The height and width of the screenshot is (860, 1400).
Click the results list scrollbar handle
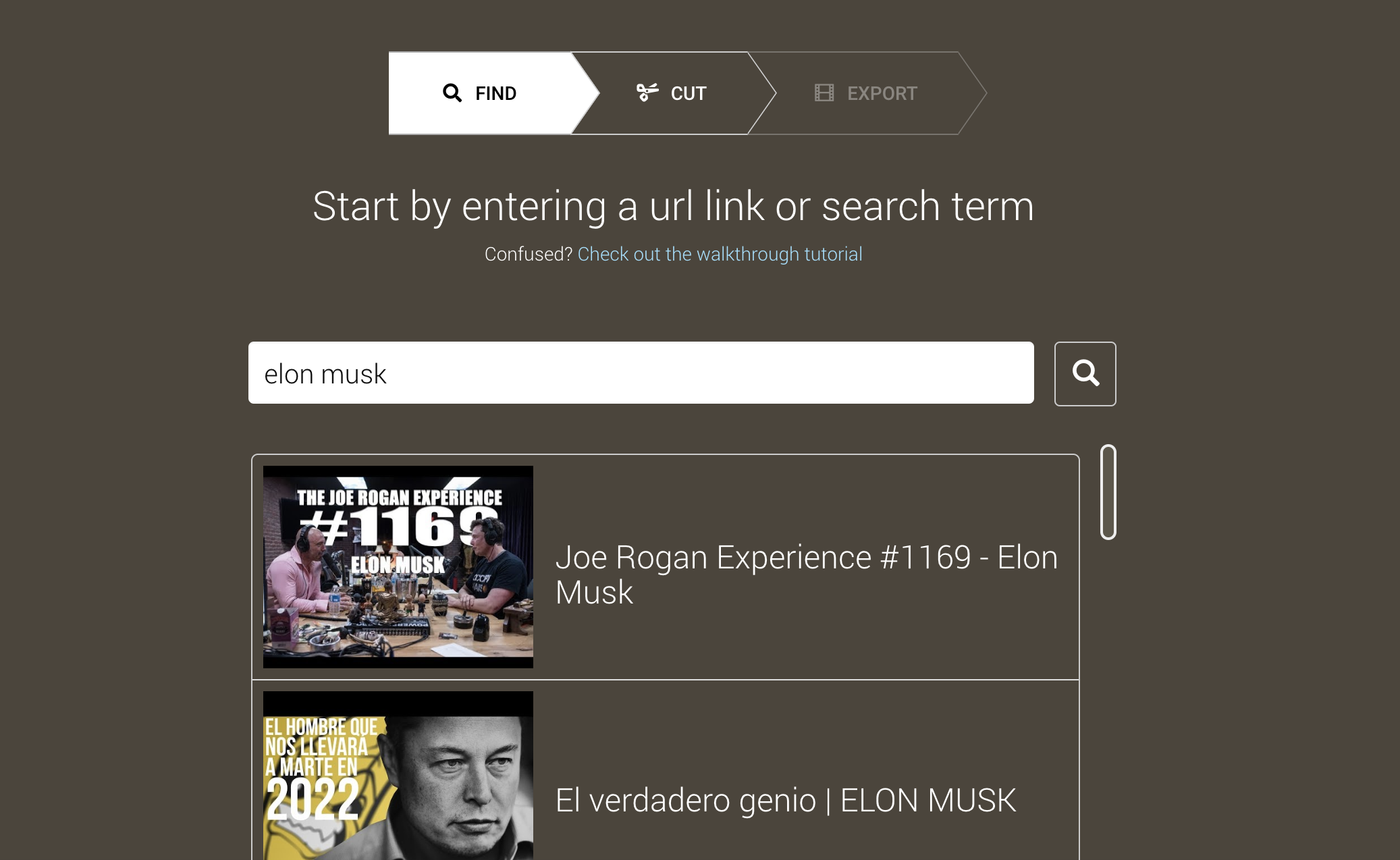coord(1108,492)
